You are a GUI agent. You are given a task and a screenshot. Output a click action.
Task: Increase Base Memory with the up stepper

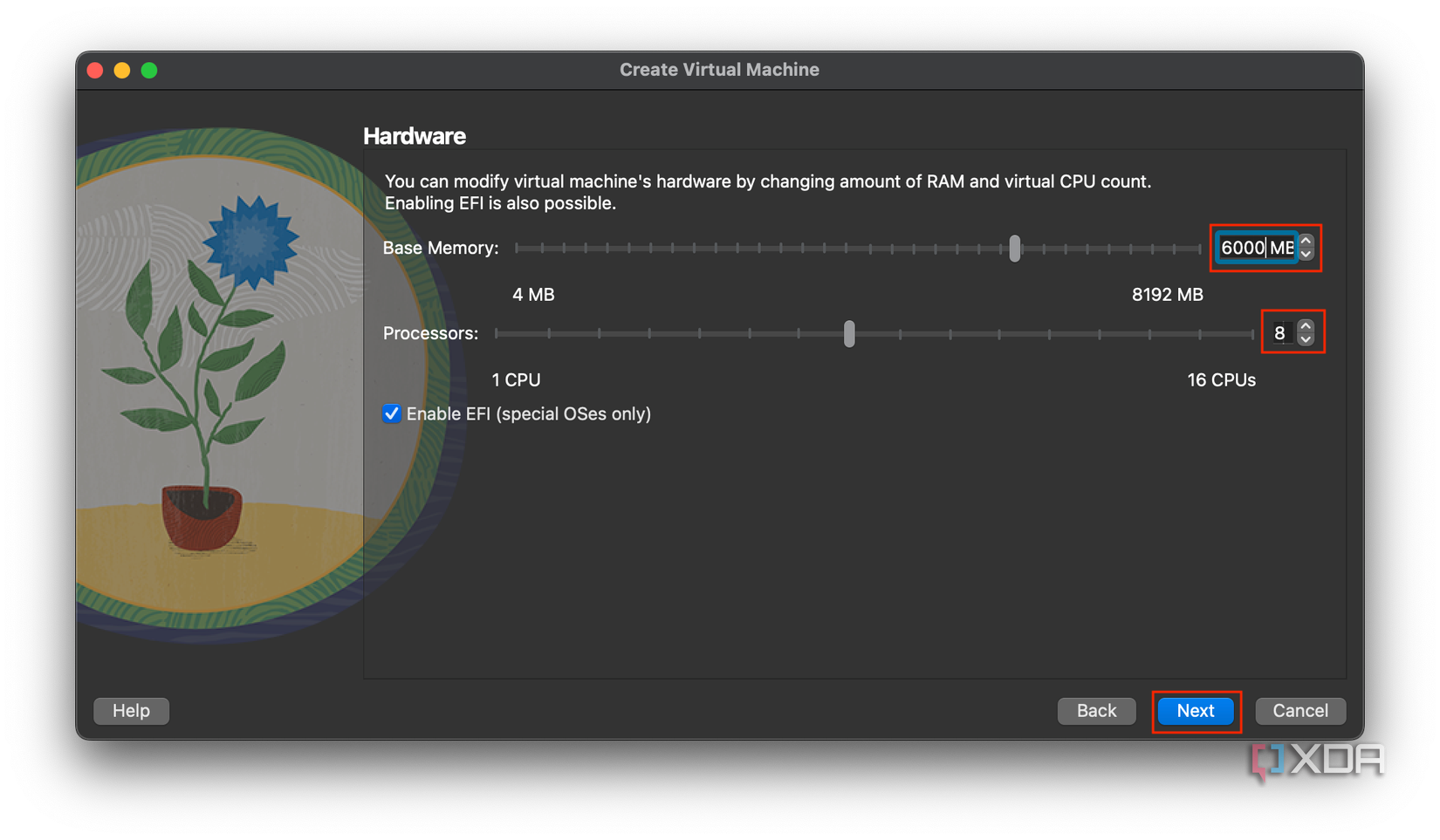[1306, 242]
